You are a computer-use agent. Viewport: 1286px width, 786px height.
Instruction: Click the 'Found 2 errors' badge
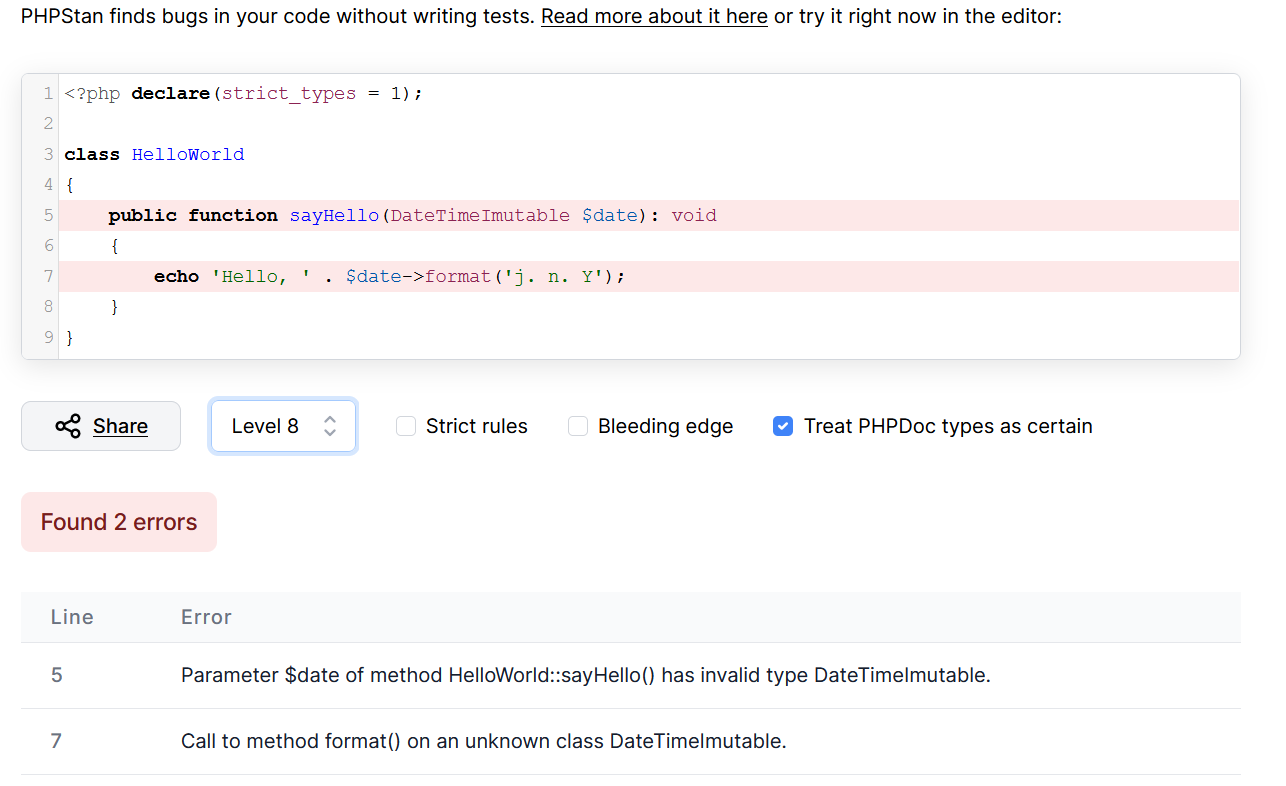pos(119,522)
